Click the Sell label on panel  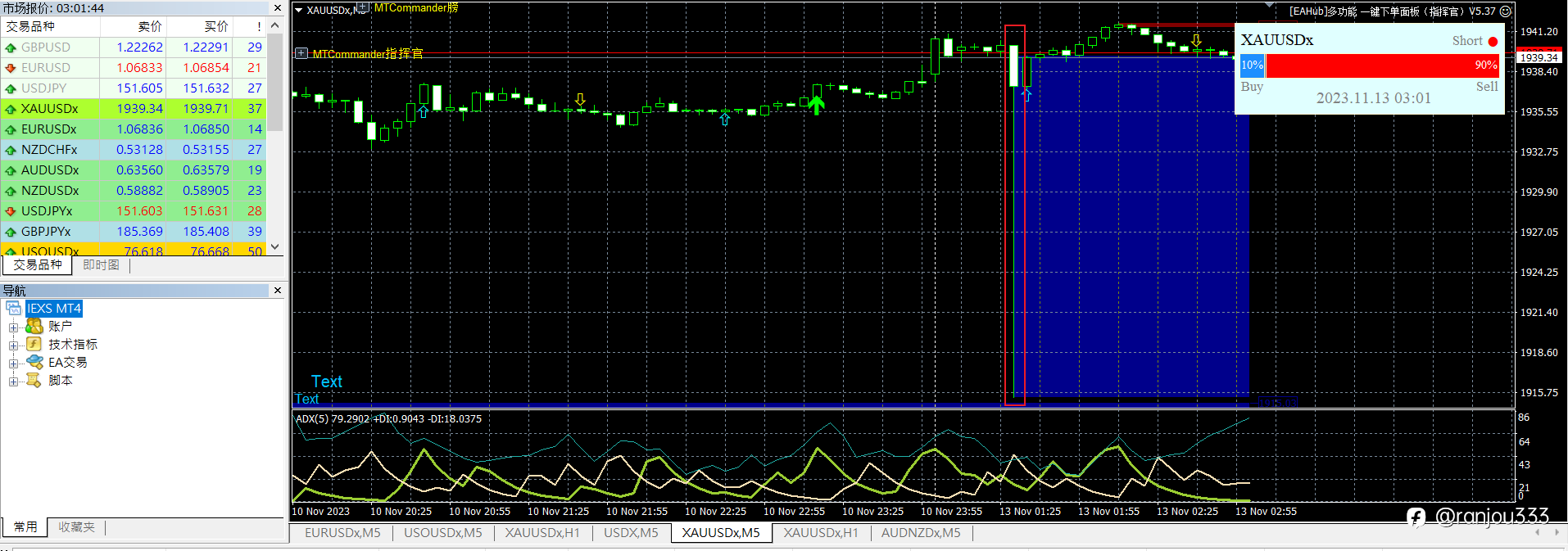point(1487,87)
